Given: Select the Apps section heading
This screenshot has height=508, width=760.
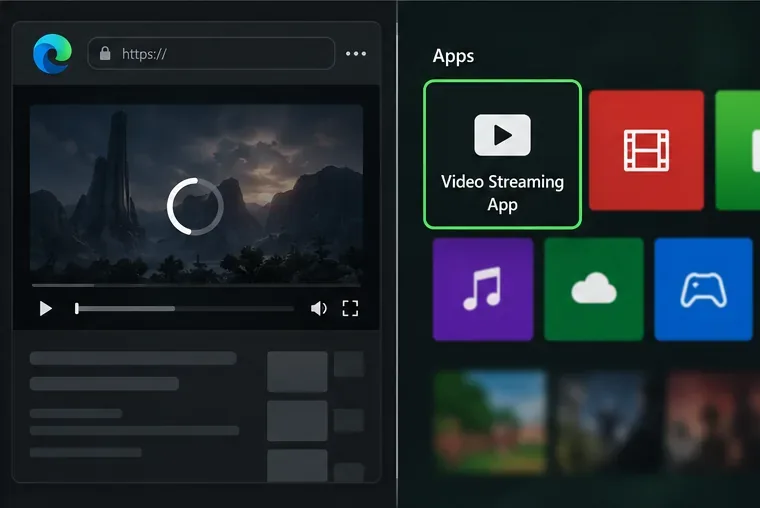Looking at the screenshot, I should [453, 56].
